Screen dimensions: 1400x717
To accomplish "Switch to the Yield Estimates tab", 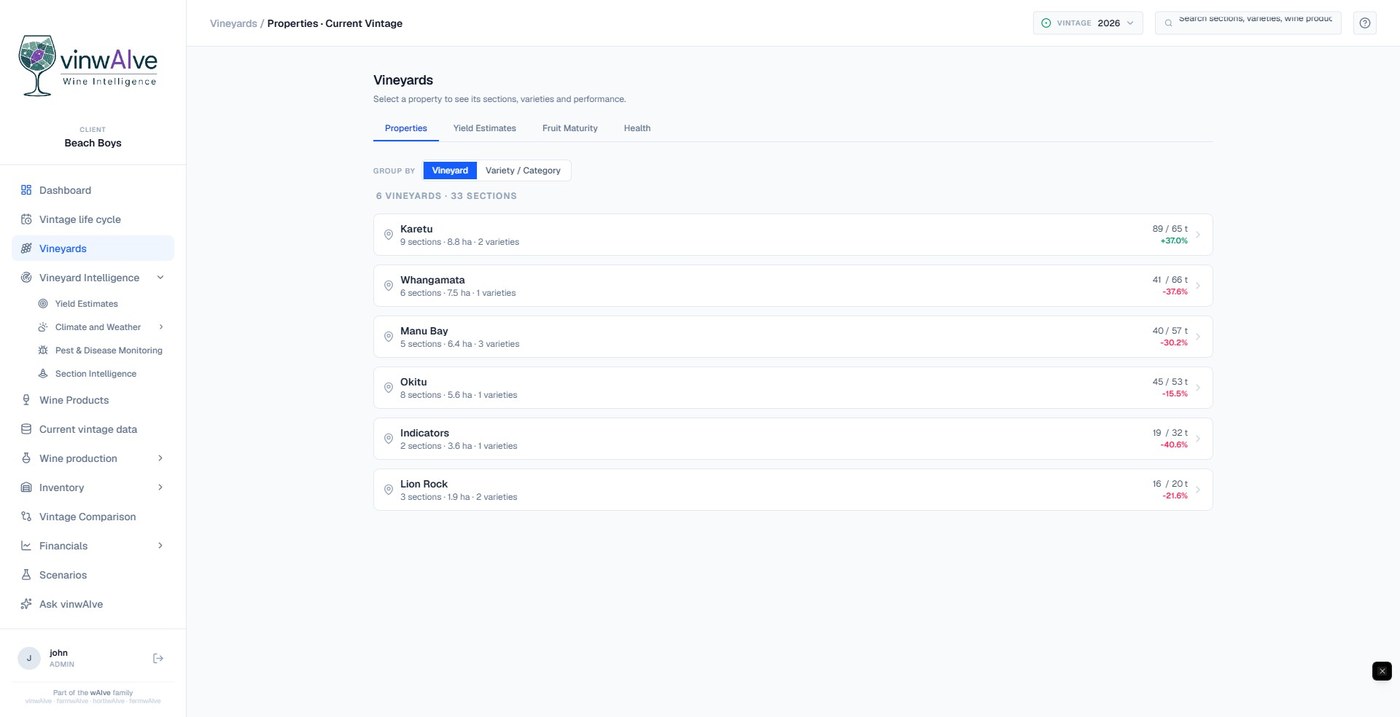I will click(x=484, y=128).
